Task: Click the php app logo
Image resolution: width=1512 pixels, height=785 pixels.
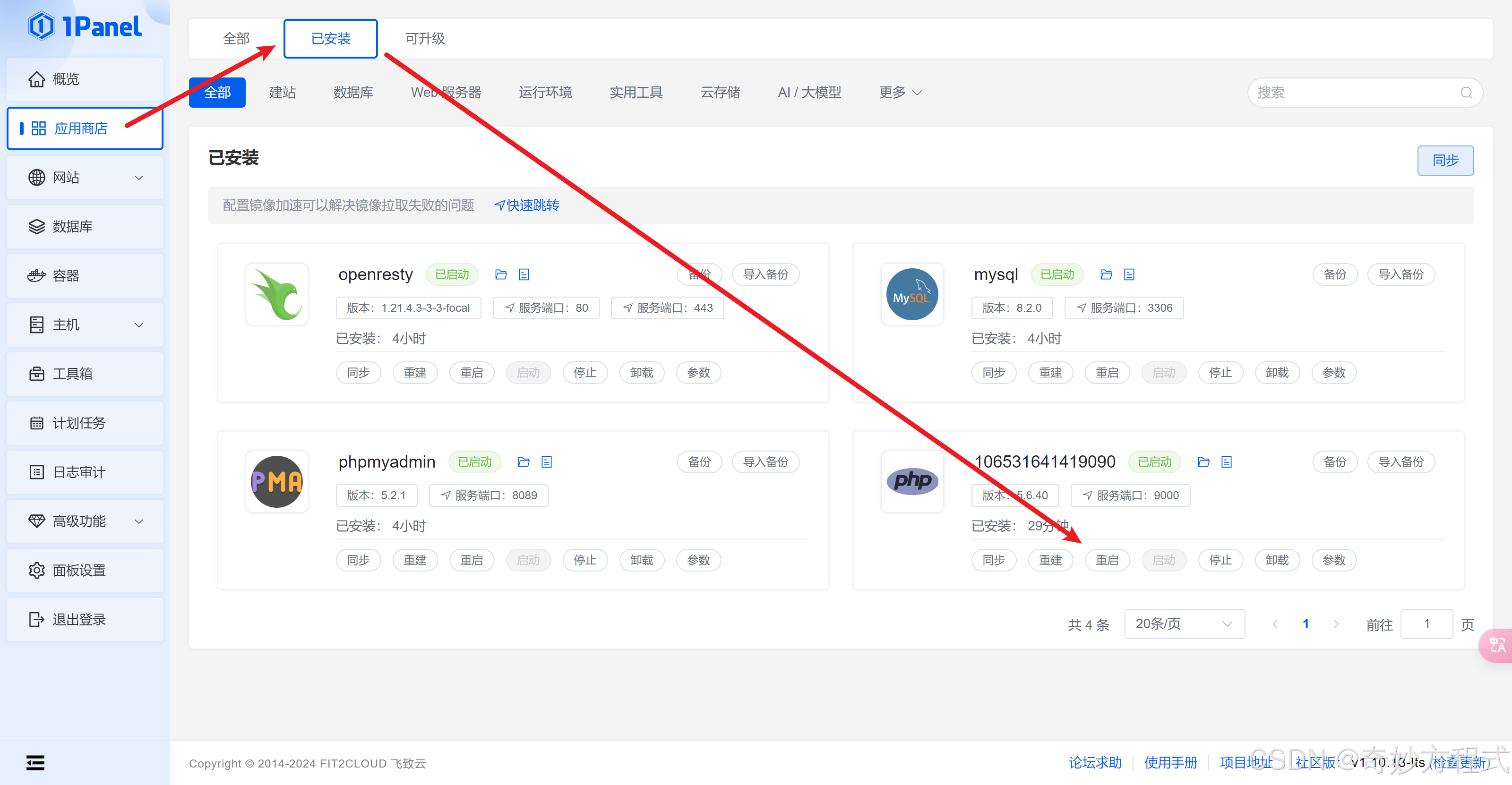Action: click(912, 482)
